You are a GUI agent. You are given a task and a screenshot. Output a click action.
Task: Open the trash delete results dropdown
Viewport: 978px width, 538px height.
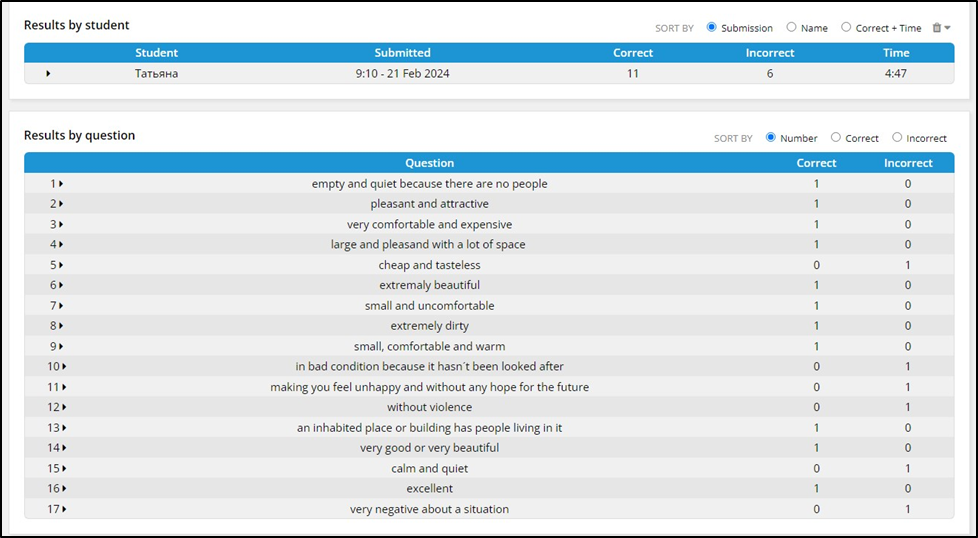940,28
